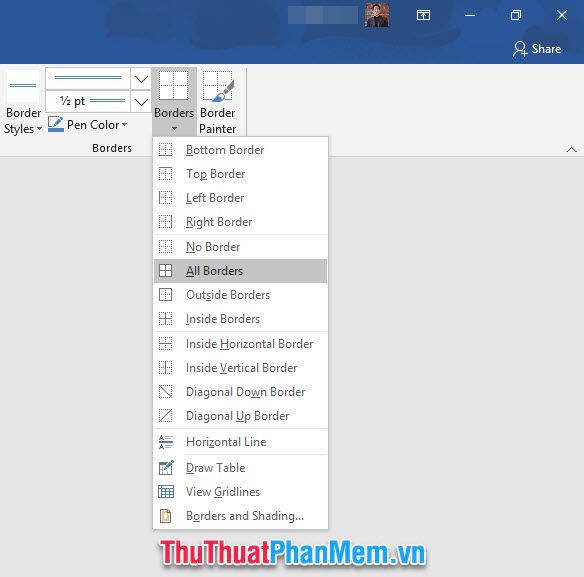Choose Draw Table menu entry

(x=241, y=467)
